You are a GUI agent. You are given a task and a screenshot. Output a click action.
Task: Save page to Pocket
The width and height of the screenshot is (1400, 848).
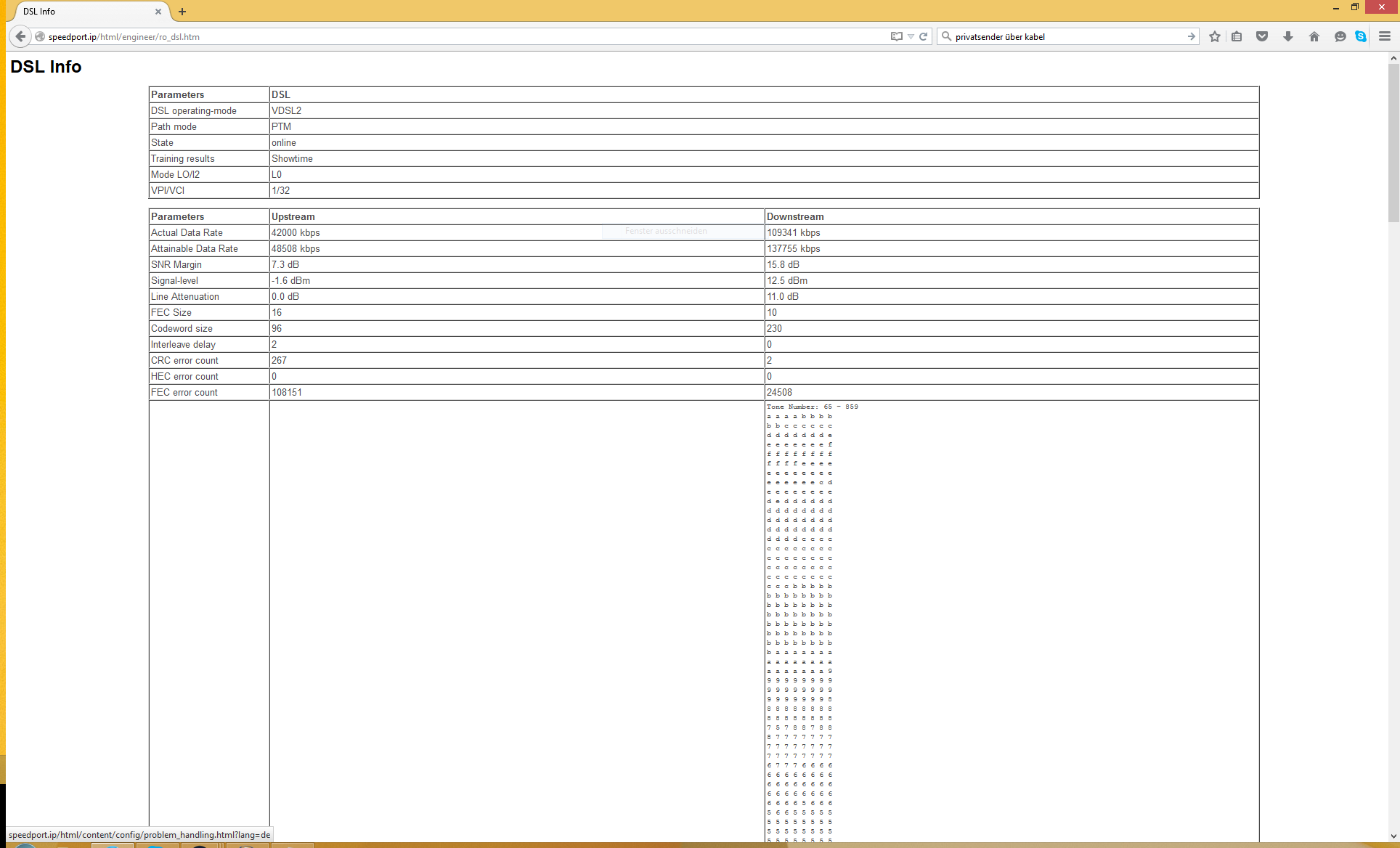pyautogui.click(x=1262, y=36)
